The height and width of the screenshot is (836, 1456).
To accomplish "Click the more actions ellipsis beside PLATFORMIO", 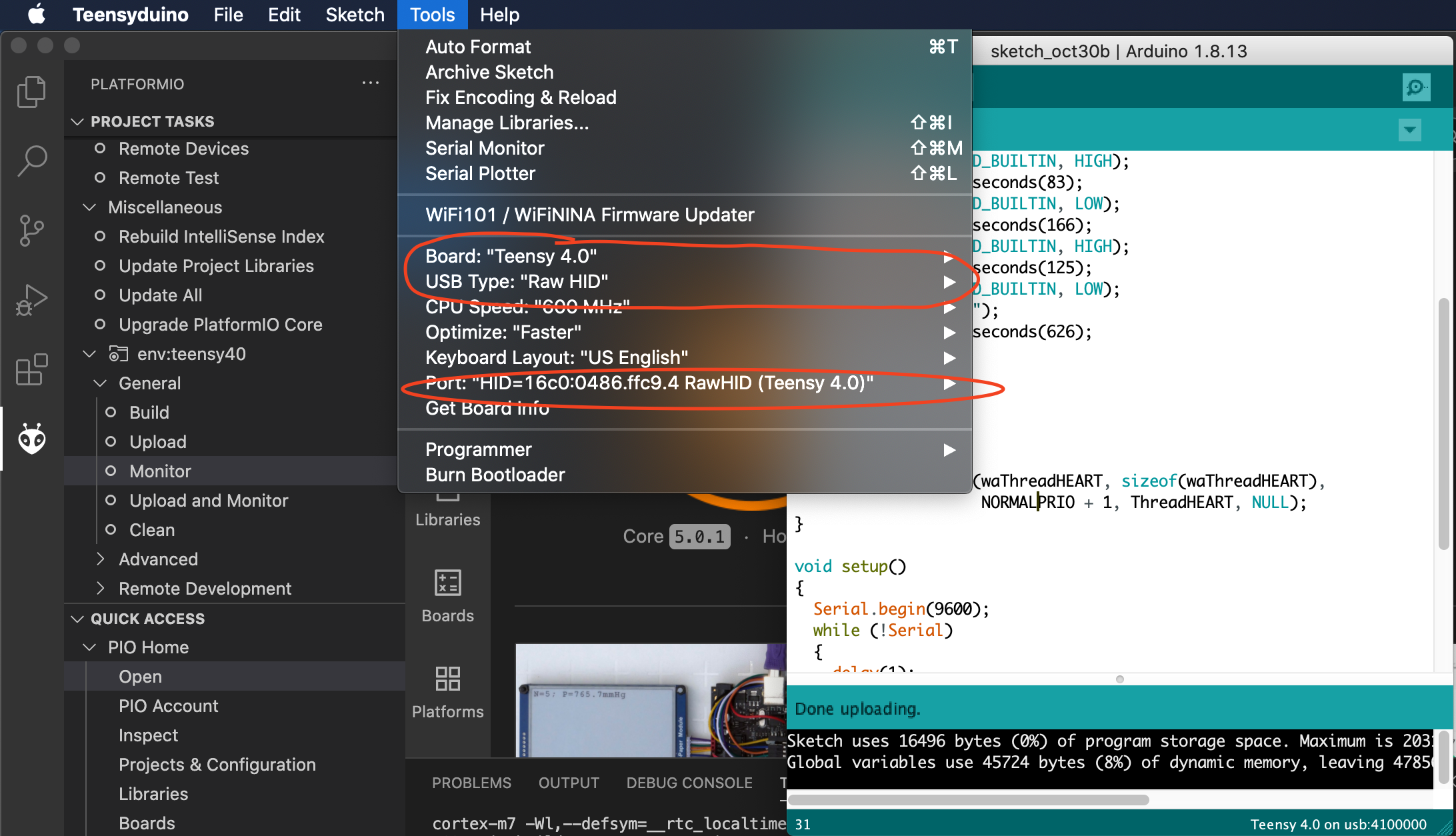I will [x=371, y=82].
